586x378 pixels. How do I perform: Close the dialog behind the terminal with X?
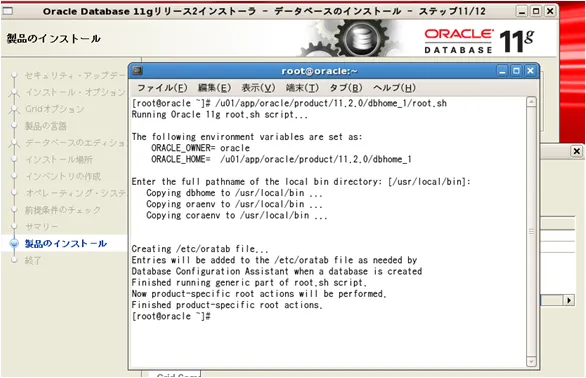pyautogui.click(x=577, y=151)
